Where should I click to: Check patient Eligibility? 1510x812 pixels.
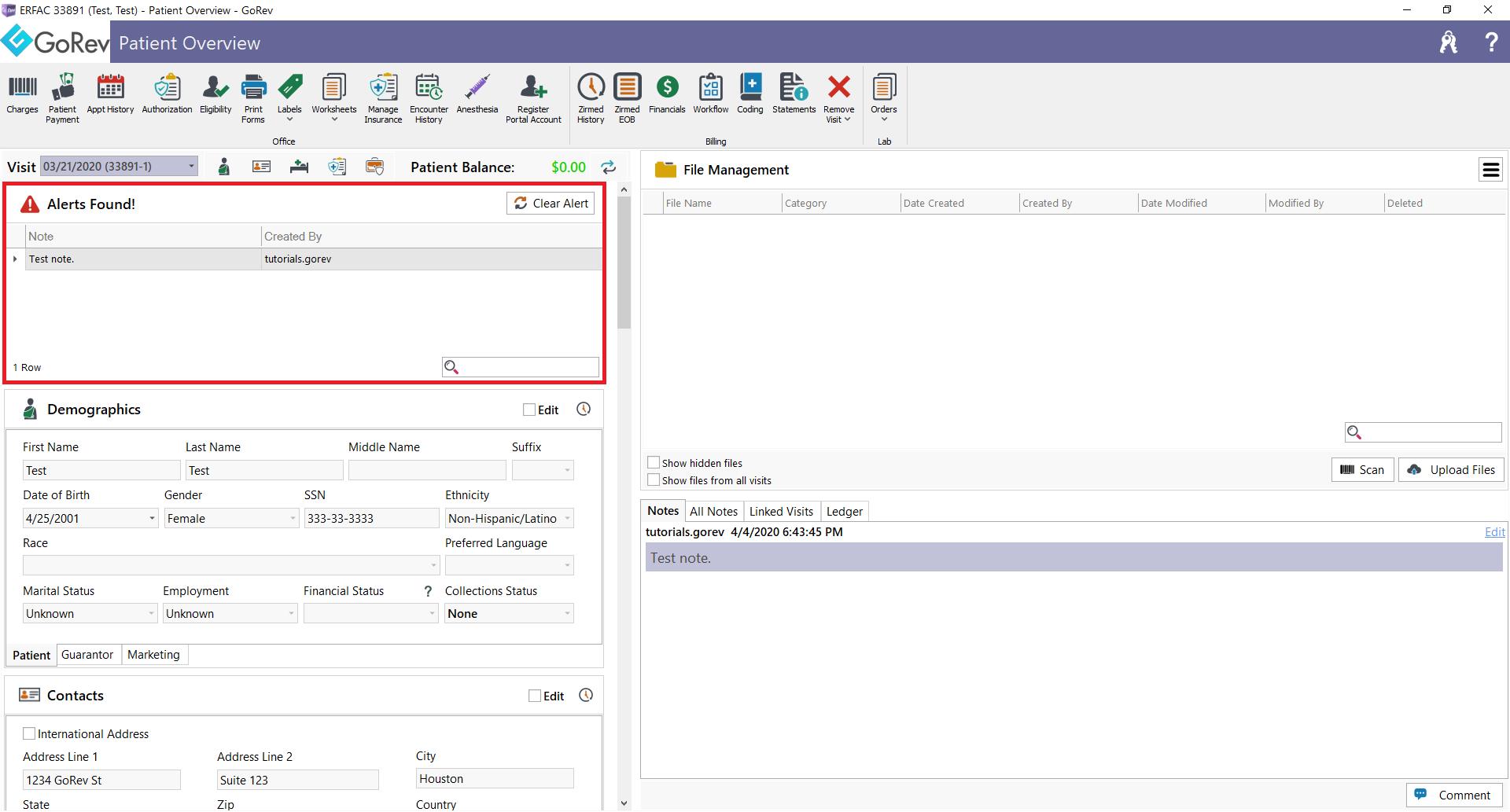click(215, 94)
